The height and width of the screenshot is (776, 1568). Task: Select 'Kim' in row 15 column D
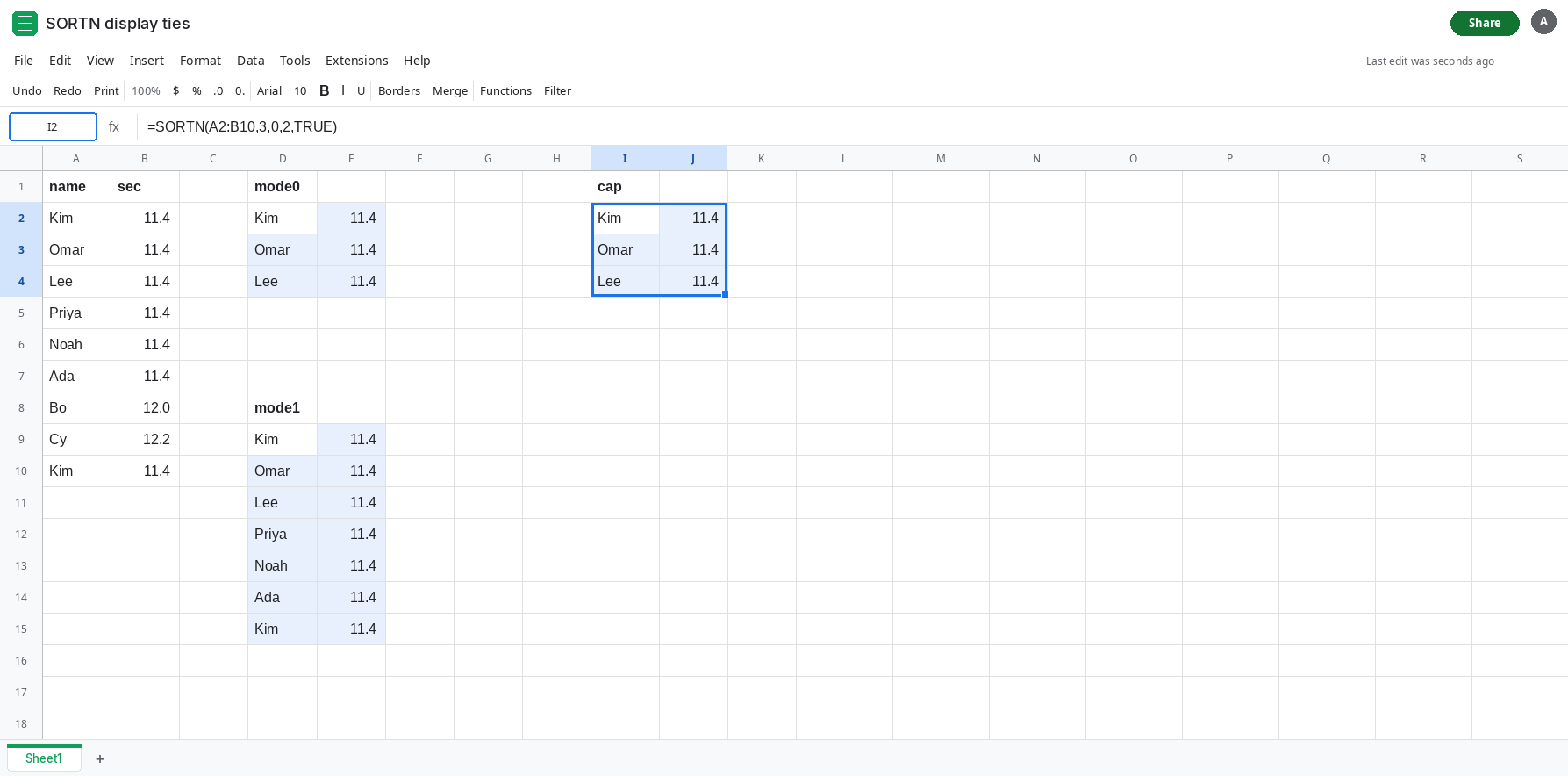283,629
